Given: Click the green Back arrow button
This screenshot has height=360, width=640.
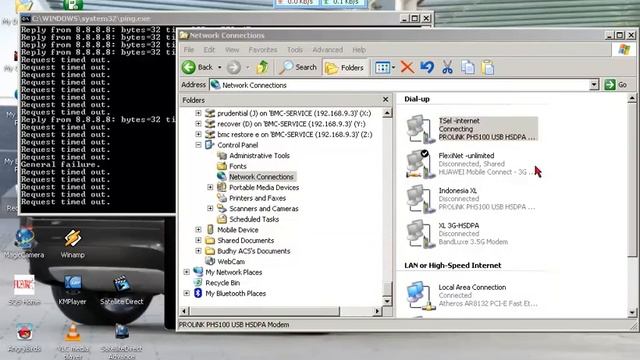Looking at the screenshot, I should pos(189,67).
